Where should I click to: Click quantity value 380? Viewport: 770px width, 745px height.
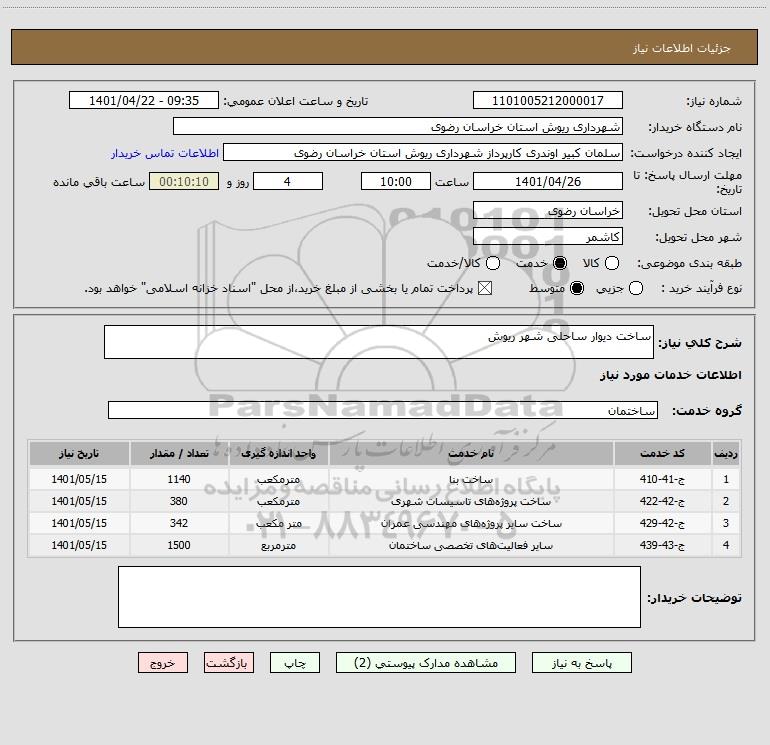[x=179, y=501]
